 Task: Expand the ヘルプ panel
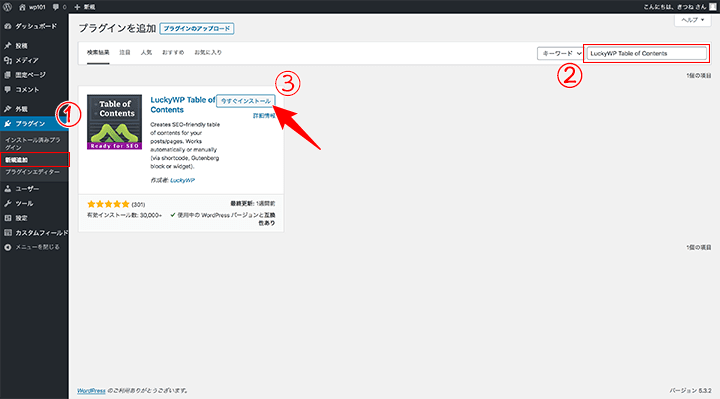coord(692,20)
